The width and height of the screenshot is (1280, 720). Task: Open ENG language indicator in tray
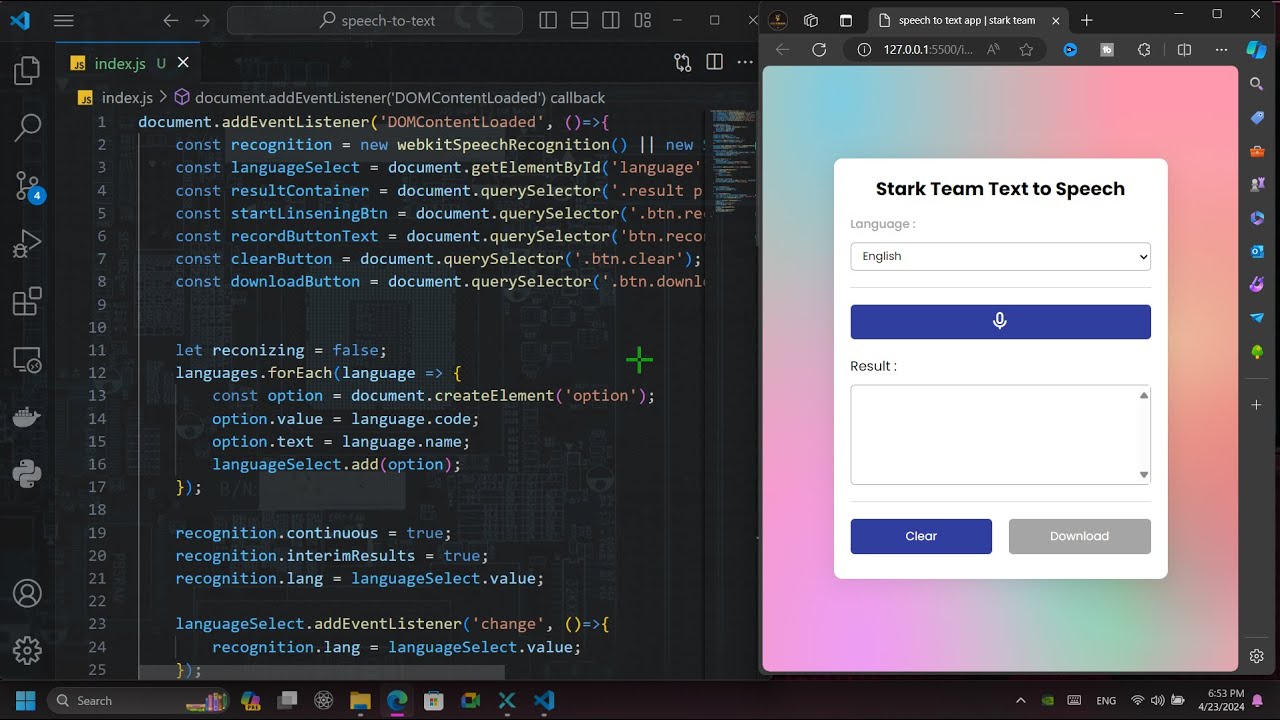tap(1106, 700)
